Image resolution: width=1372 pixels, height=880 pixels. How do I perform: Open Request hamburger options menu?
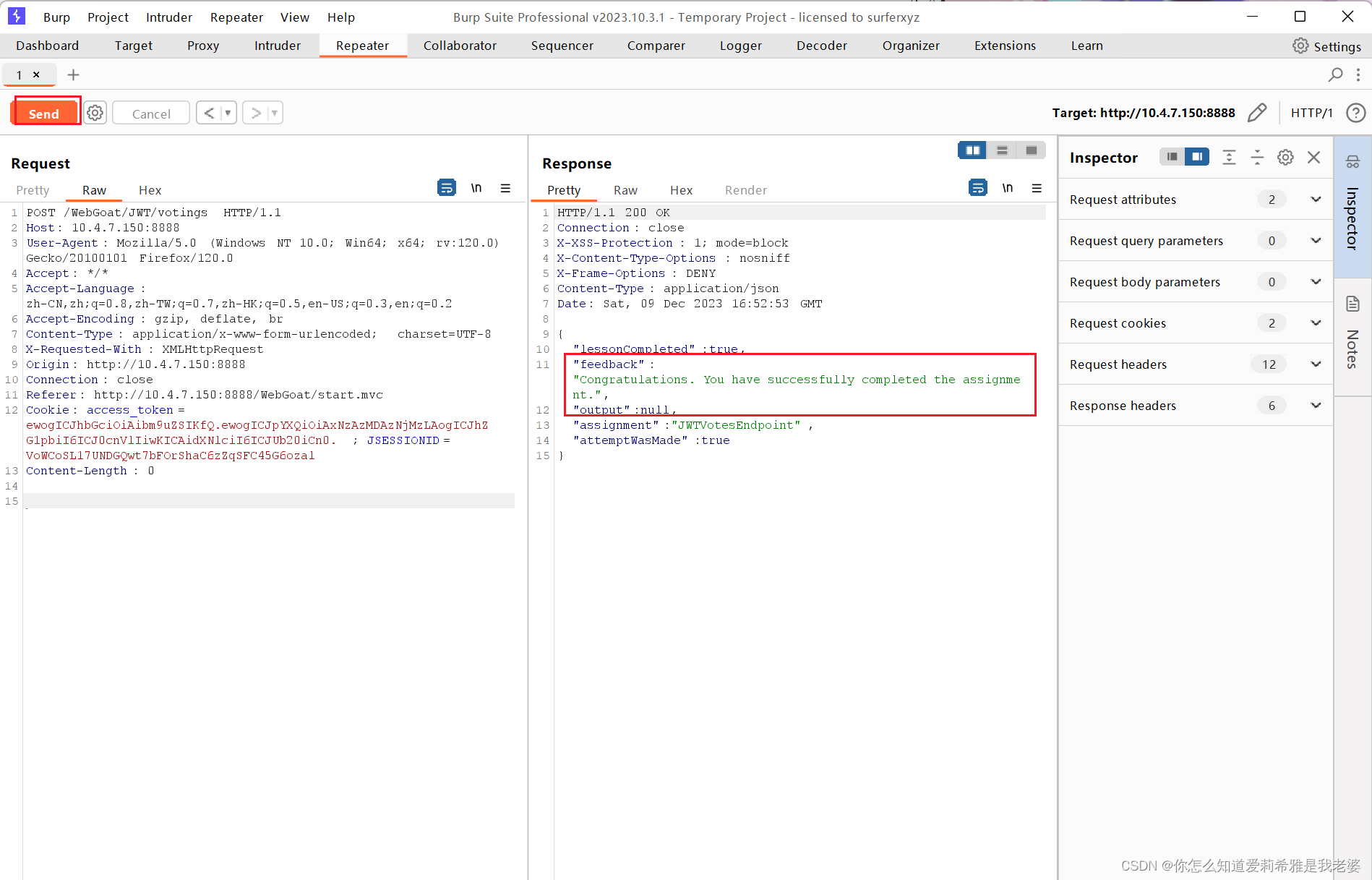pyautogui.click(x=505, y=188)
